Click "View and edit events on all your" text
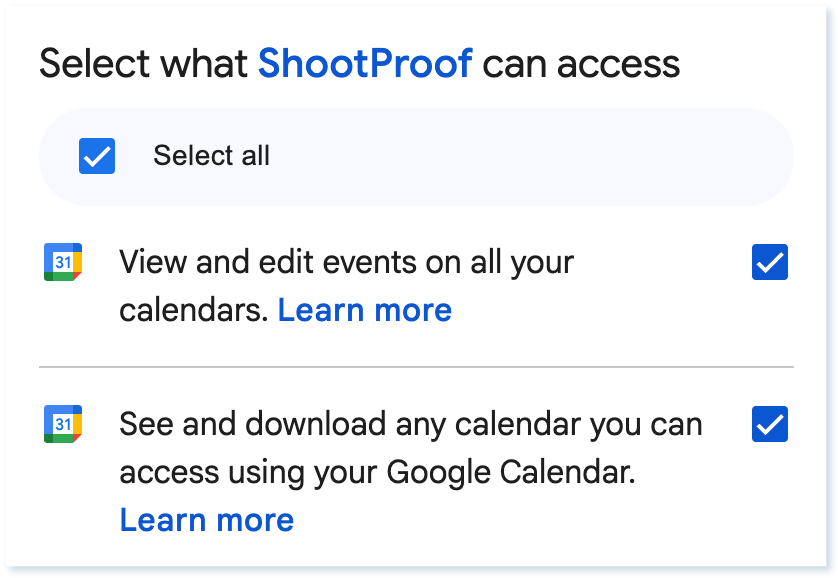This screenshot has width=838, height=578. tap(346, 263)
